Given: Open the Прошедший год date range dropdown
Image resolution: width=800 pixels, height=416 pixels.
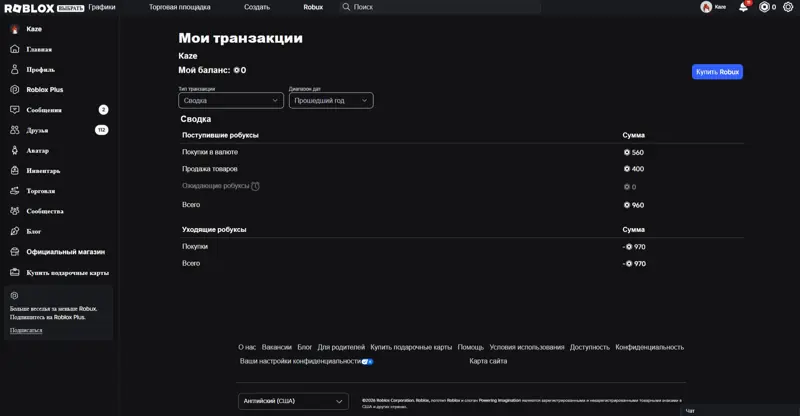Looking at the screenshot, I should click(331, 101).
